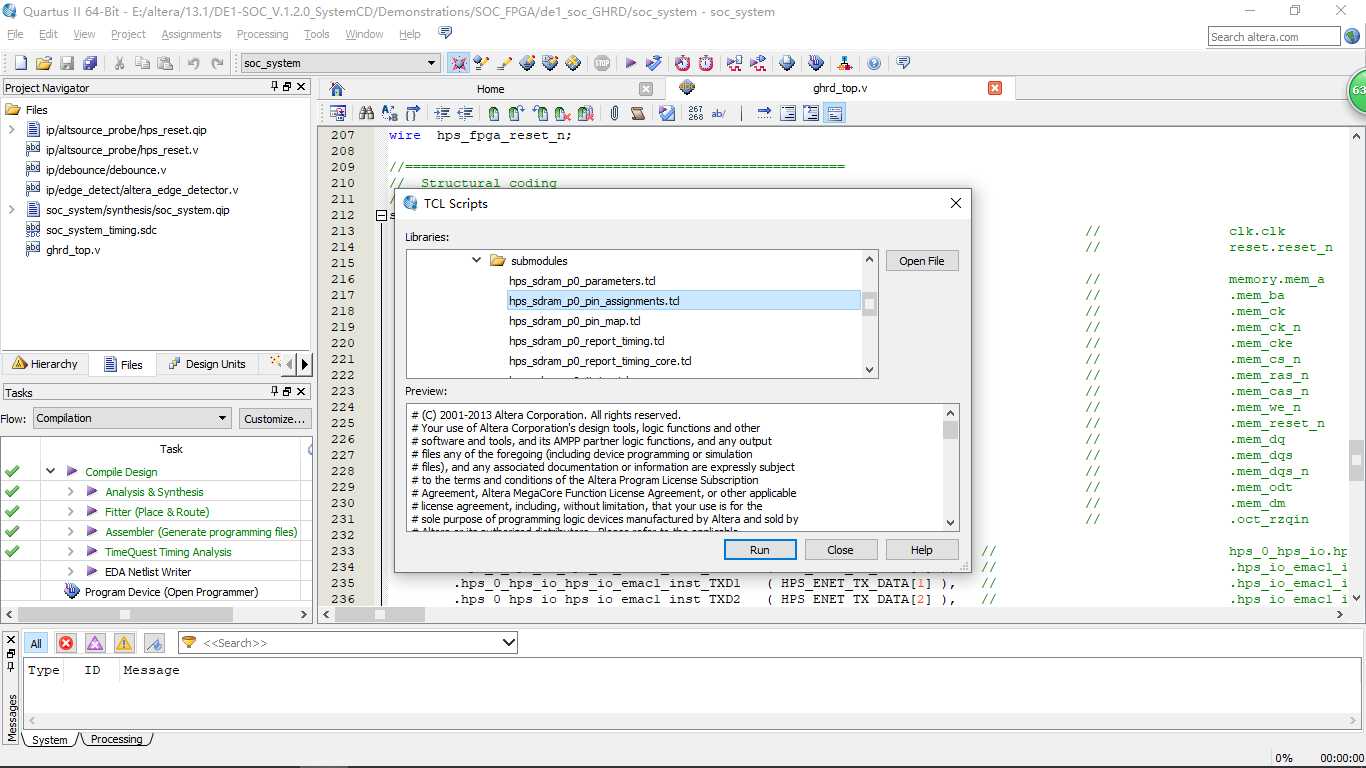Close the Home tab

coord(646,88)
